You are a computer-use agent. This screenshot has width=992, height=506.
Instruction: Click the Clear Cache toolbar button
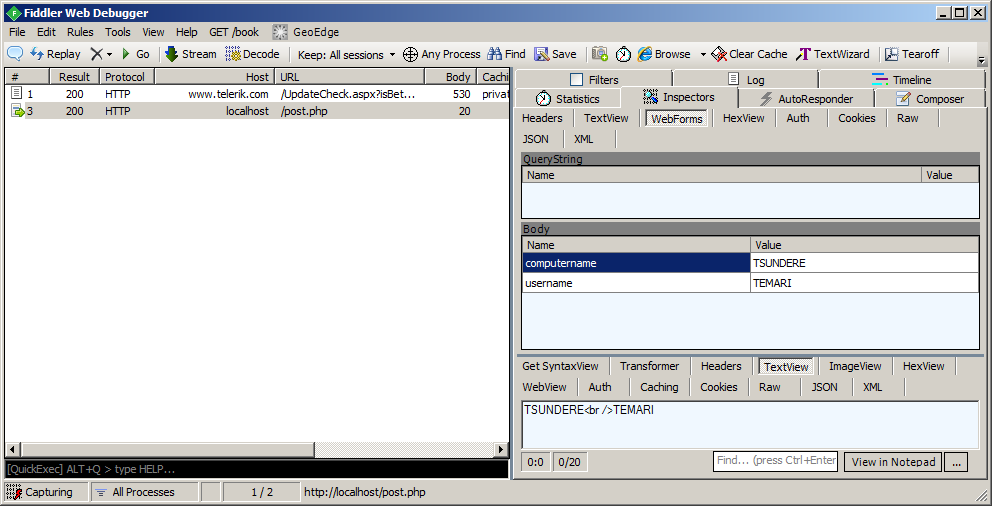click(749, 54)
